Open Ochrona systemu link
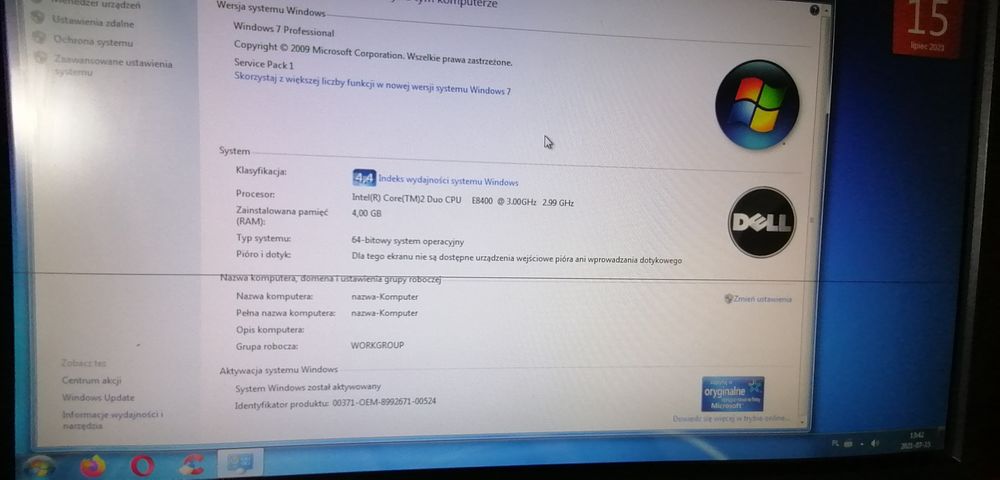Screen dimensions: 1000x480 (93, 42)
